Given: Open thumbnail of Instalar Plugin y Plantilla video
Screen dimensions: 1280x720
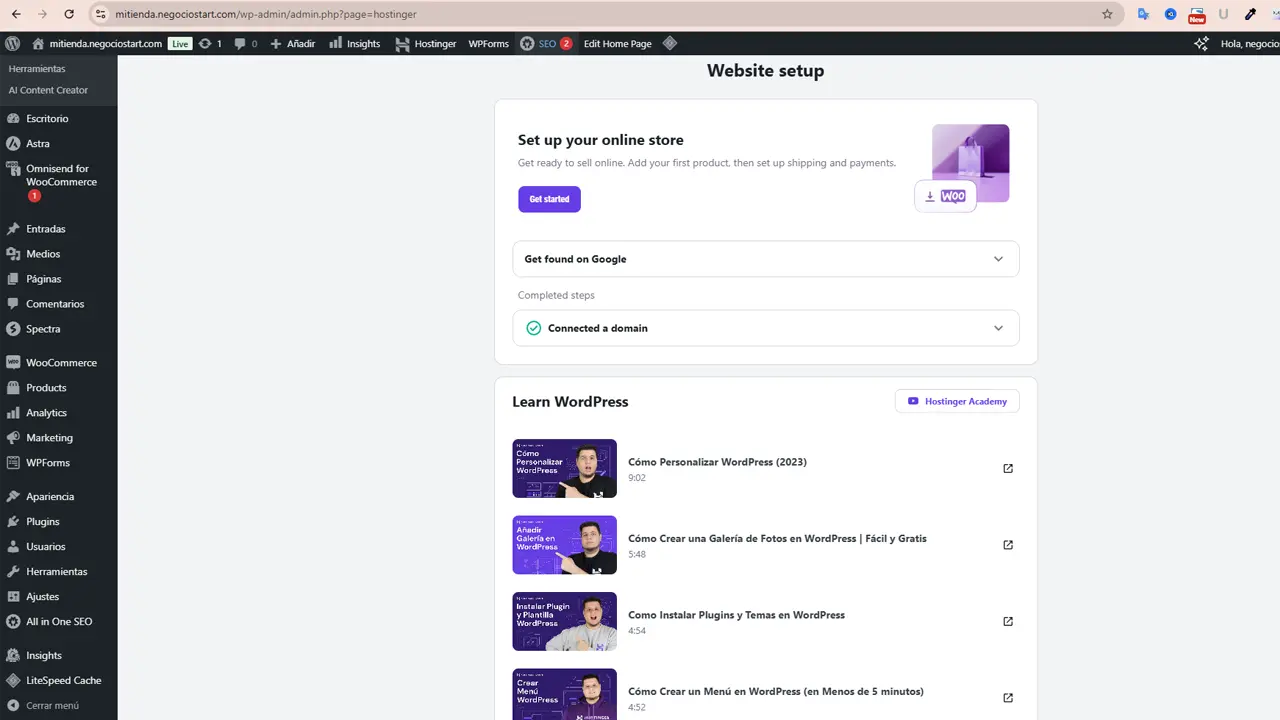Looking at the screenshot, I should 564,621.
